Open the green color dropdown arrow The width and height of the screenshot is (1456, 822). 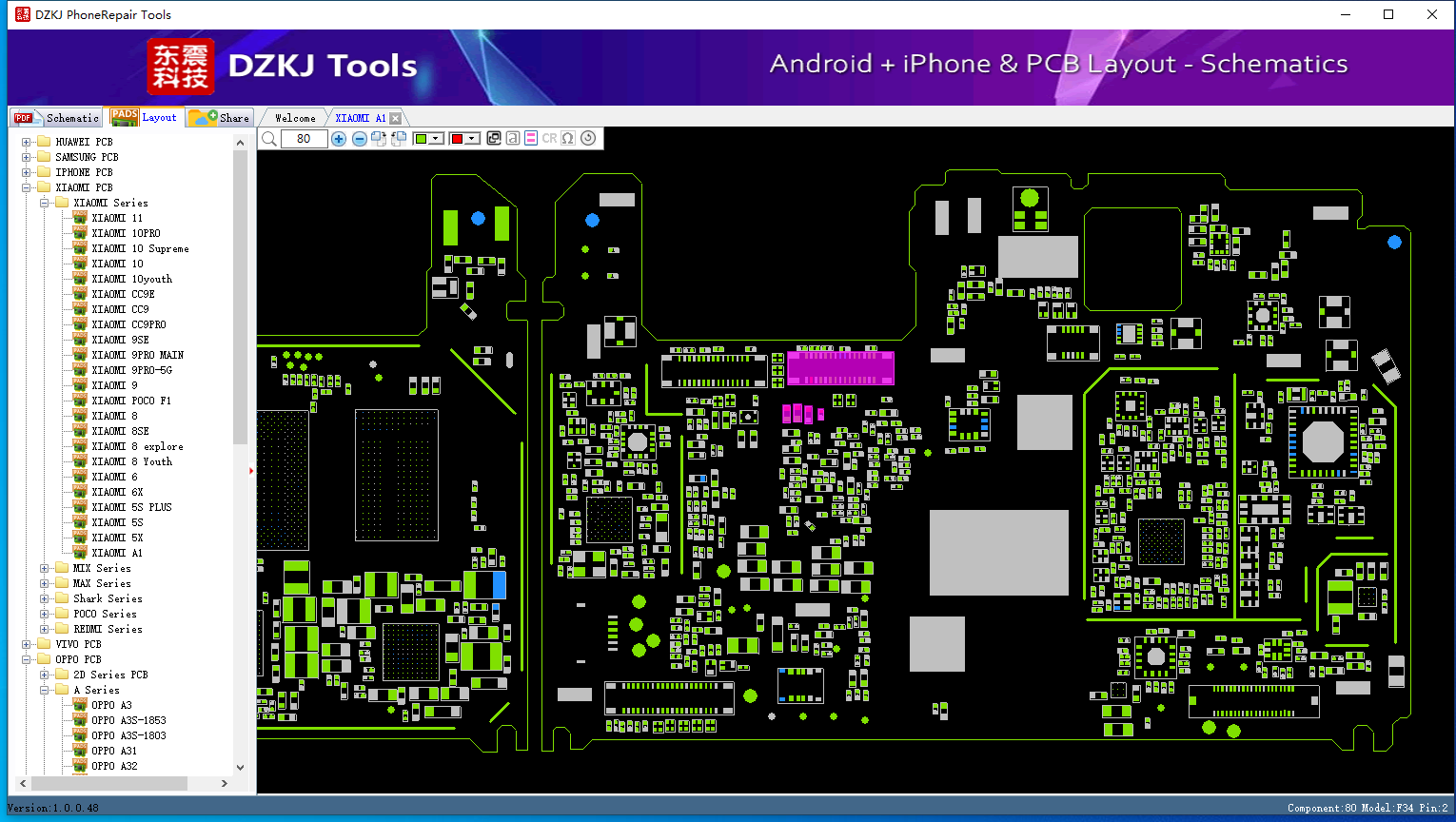pyautogui.click(x=436, y=139)
